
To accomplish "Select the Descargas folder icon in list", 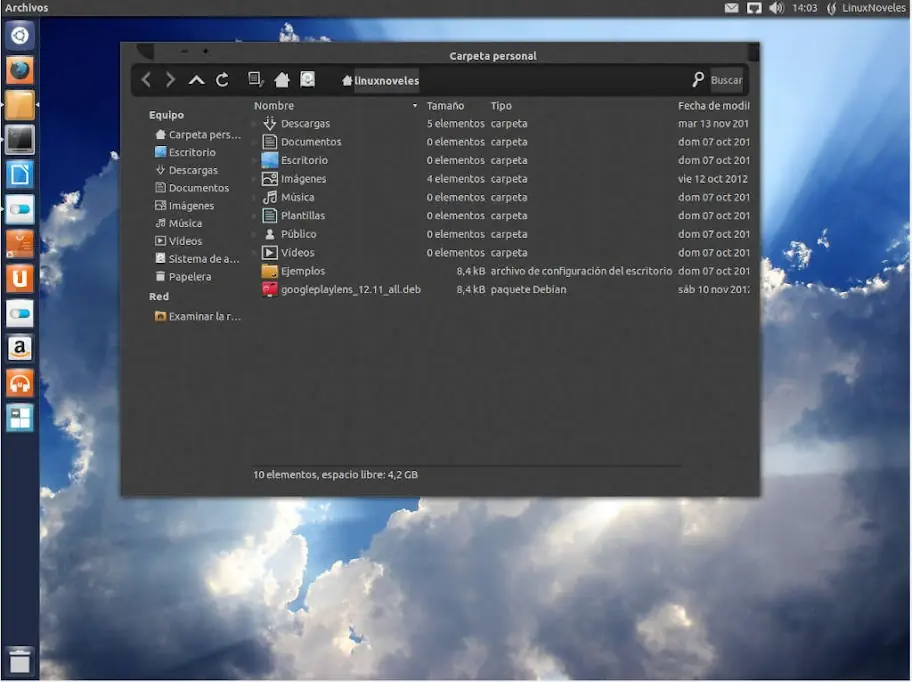I will click(269, 123).
